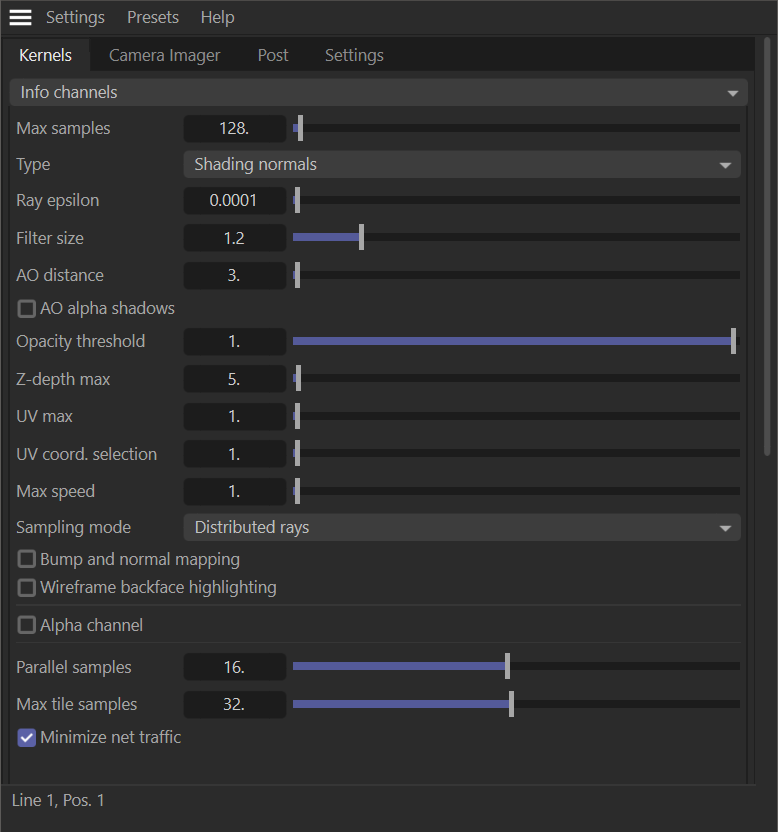Image resolution: width=778 pixels, height=832 pixels.
Task: Click the Max samples value field
Action: [234, 128]
